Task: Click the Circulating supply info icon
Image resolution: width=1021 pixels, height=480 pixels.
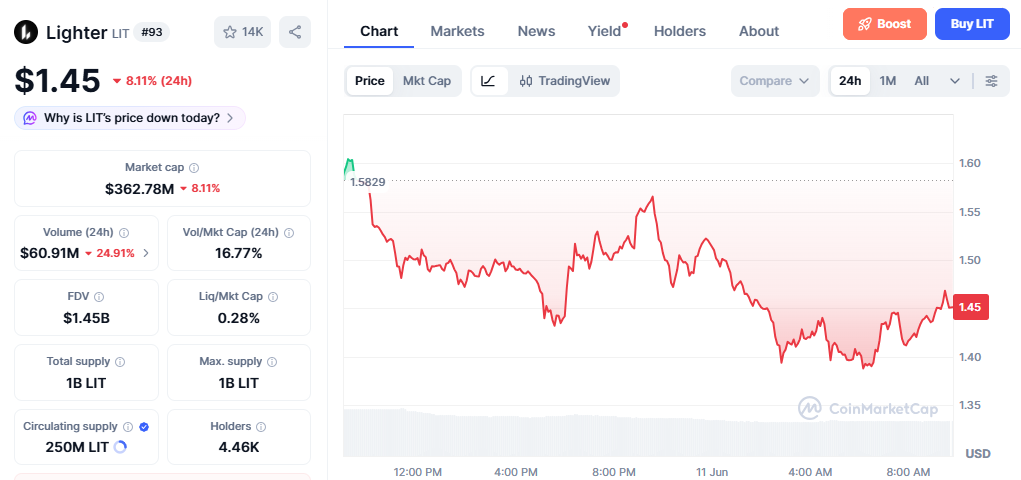Action: (x=128, y=427)
